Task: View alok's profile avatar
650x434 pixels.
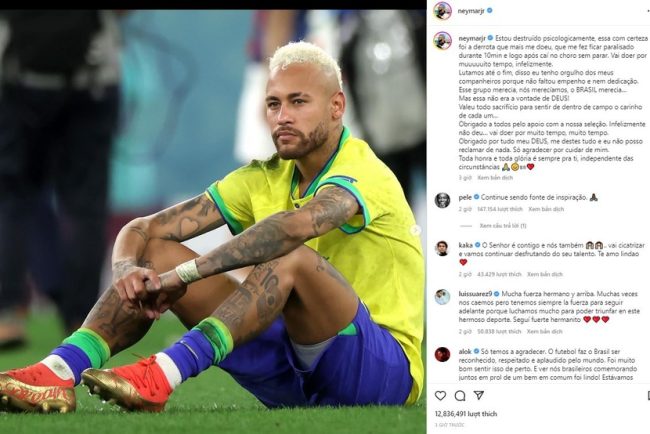Action: (x=442, y=354)
